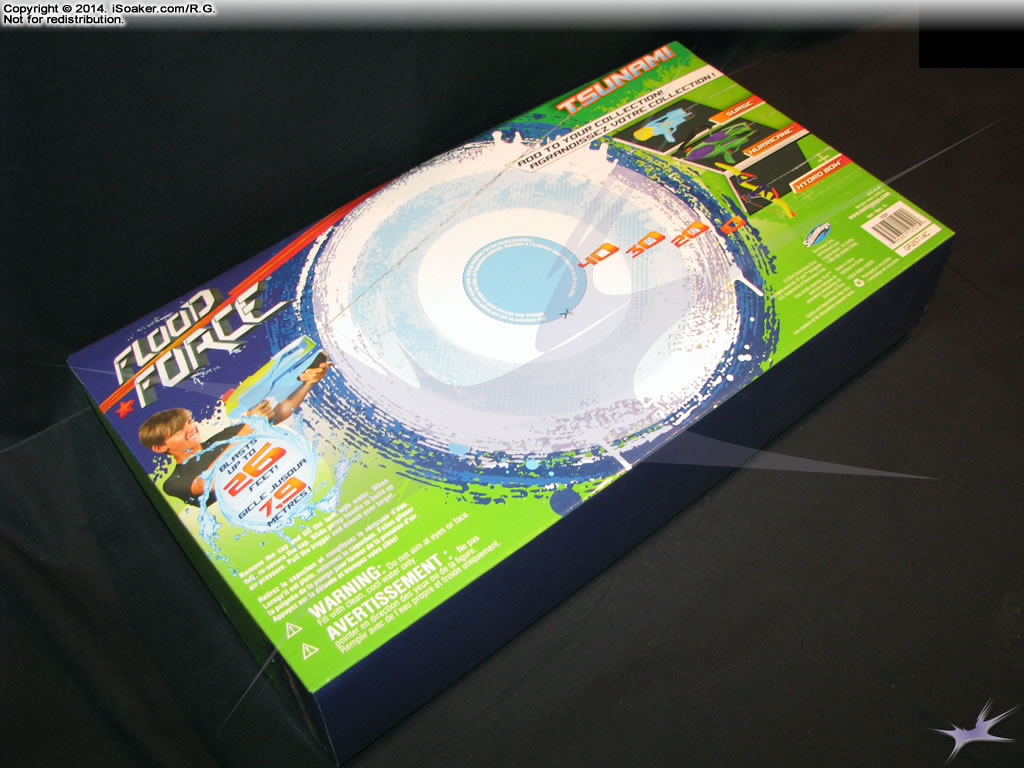Click the "20" target score number
Viewport: 1024px width, 768px height.
click(688, 232)
